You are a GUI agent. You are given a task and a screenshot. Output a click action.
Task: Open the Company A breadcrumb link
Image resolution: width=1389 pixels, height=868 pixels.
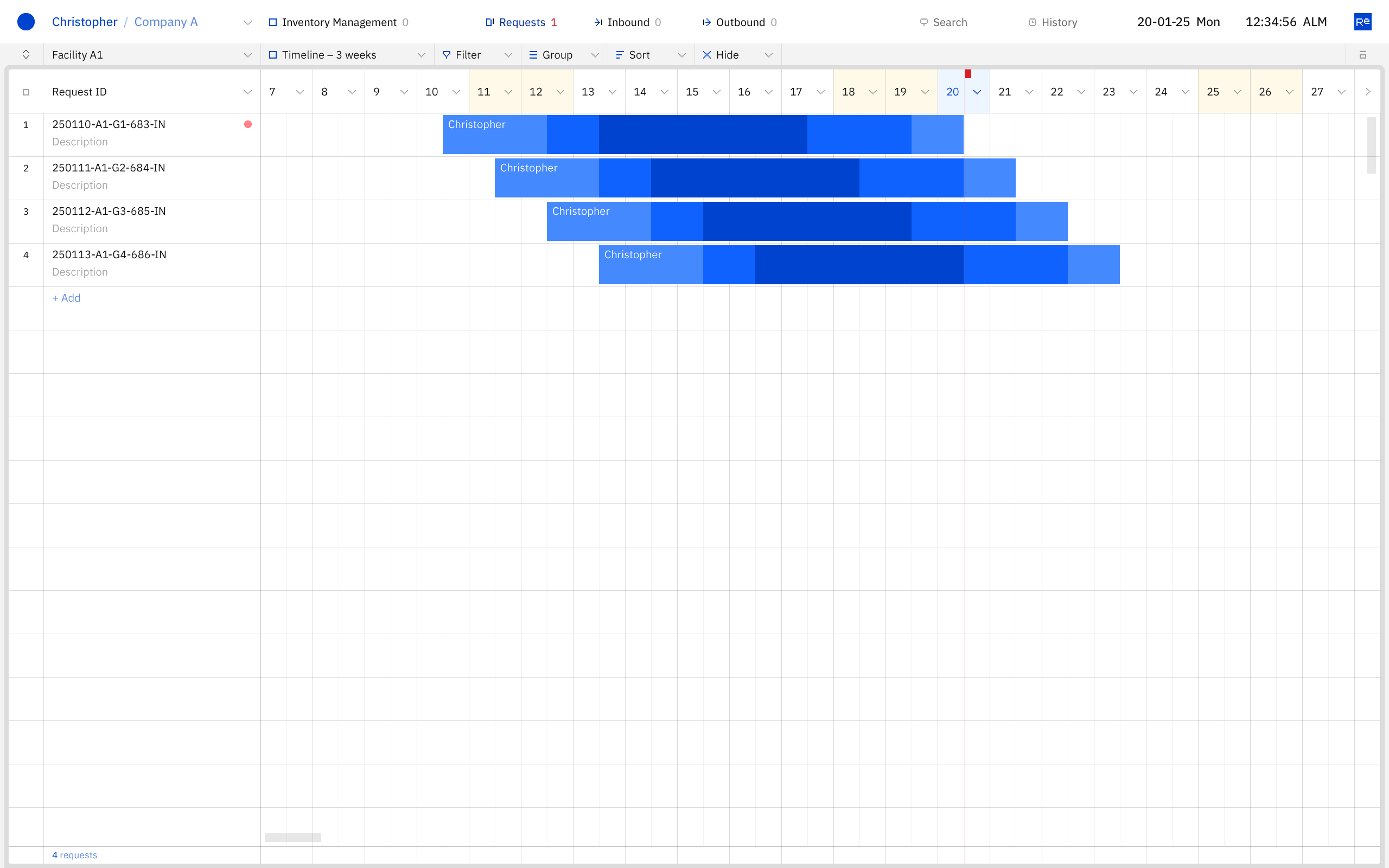pos(166,22)
